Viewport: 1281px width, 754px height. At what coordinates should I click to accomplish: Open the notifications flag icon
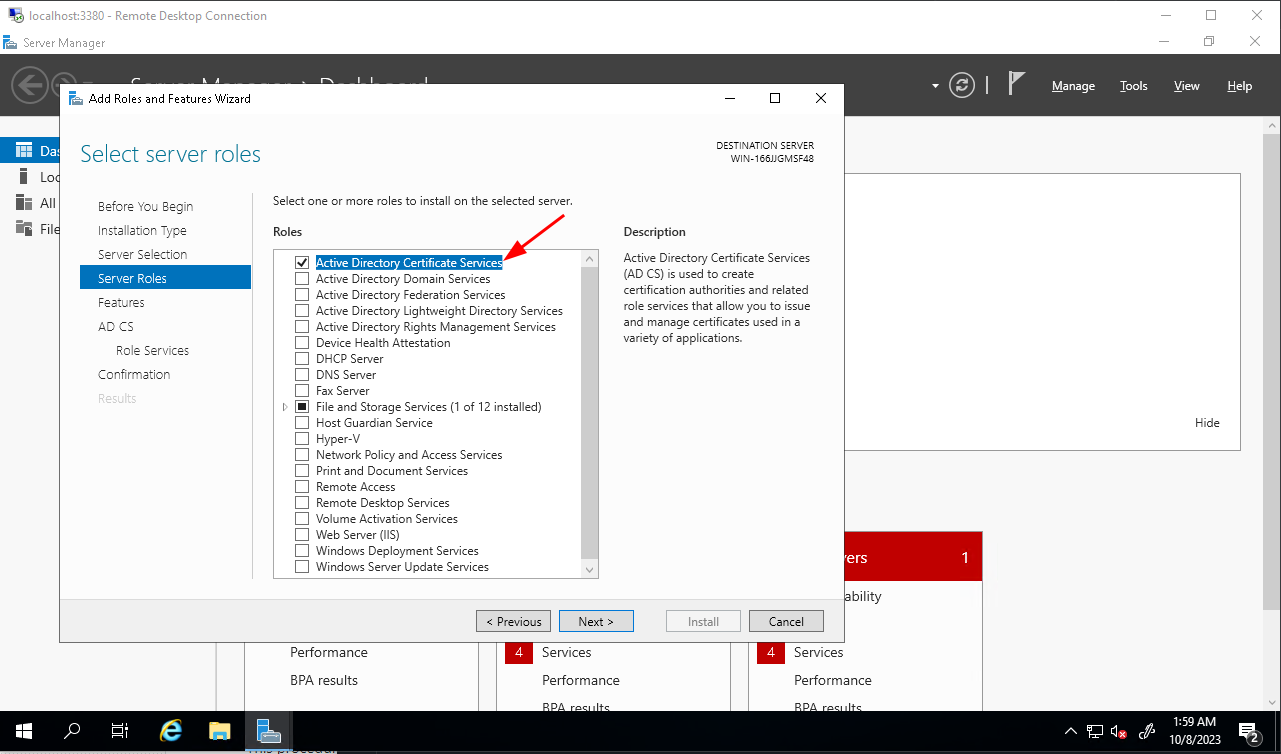point(1016,84)
